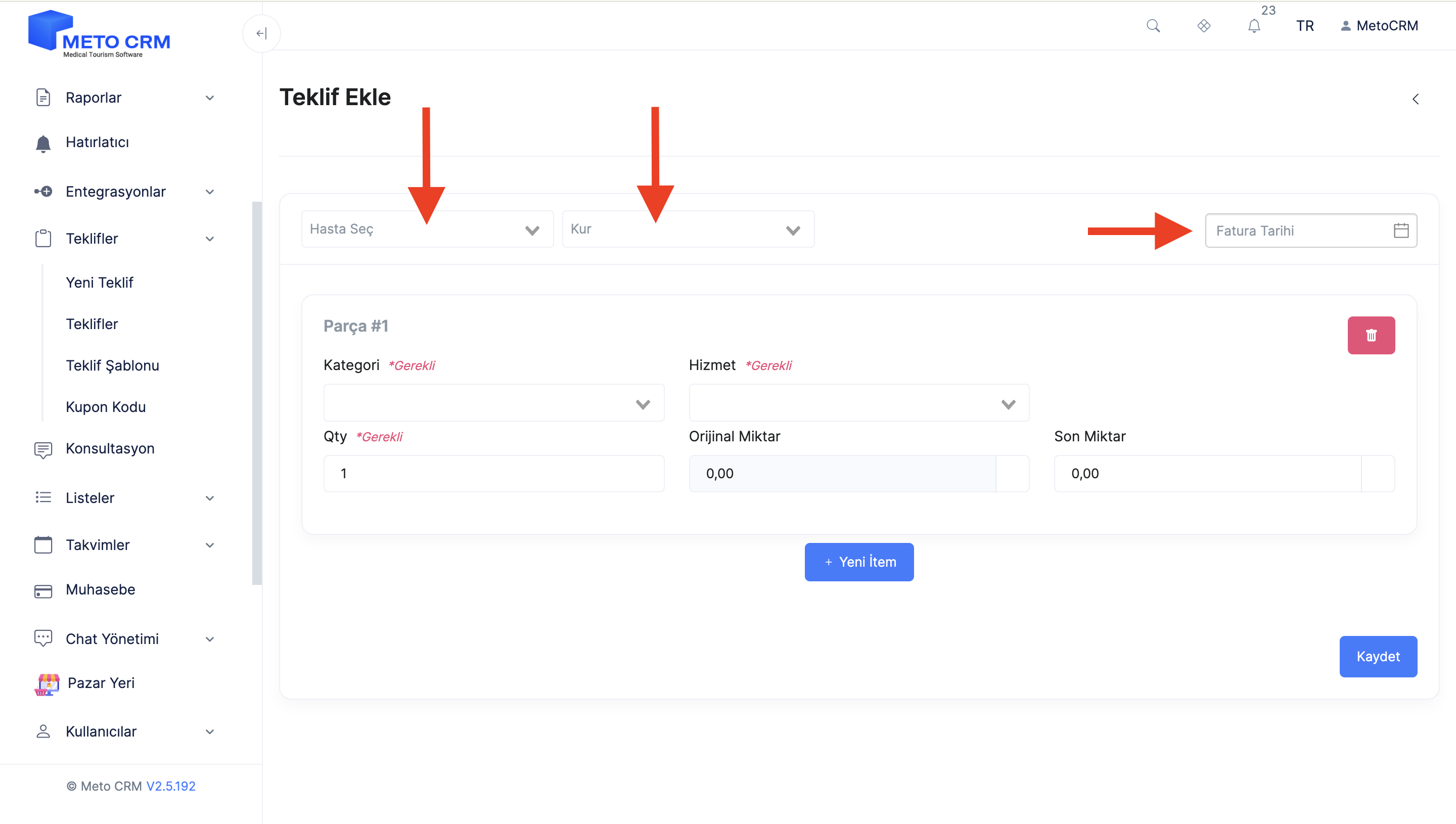Open Pazar Yeri shop icon
The width and height of the screenshot is (1456, 824).
[x=48, y=683]
